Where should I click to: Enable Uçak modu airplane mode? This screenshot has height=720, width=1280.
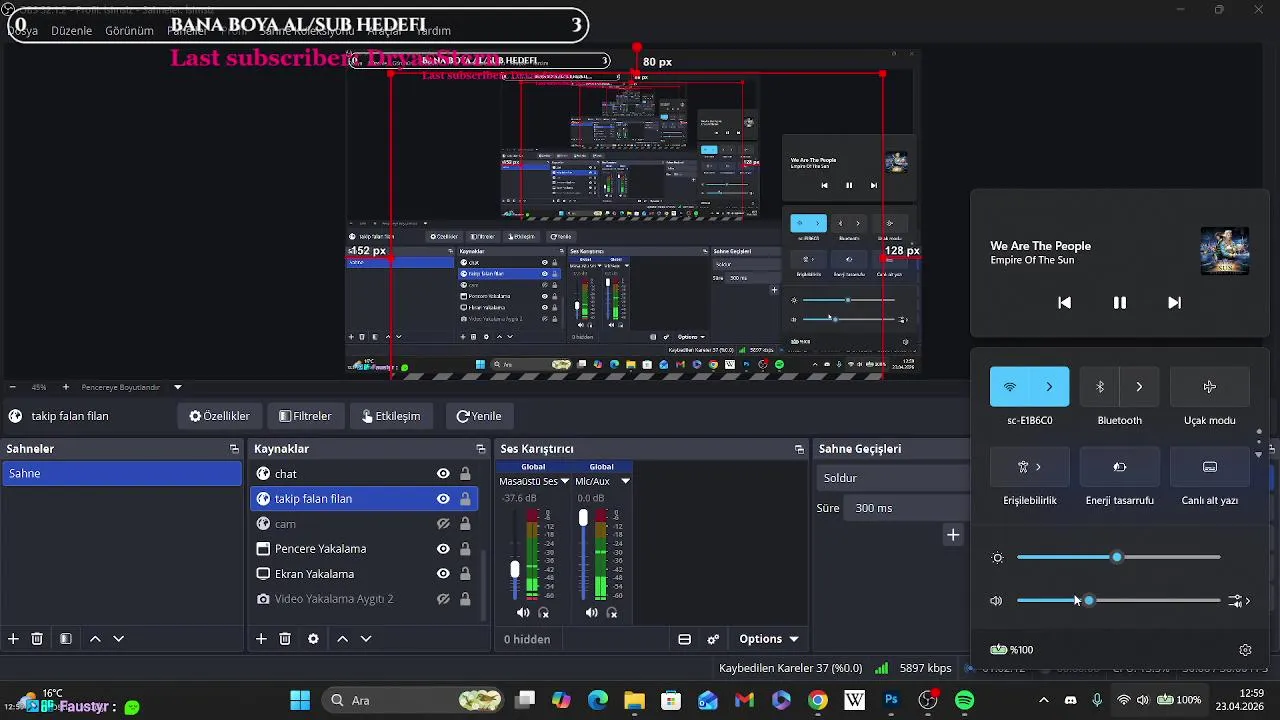click(x=1210, y=387)
